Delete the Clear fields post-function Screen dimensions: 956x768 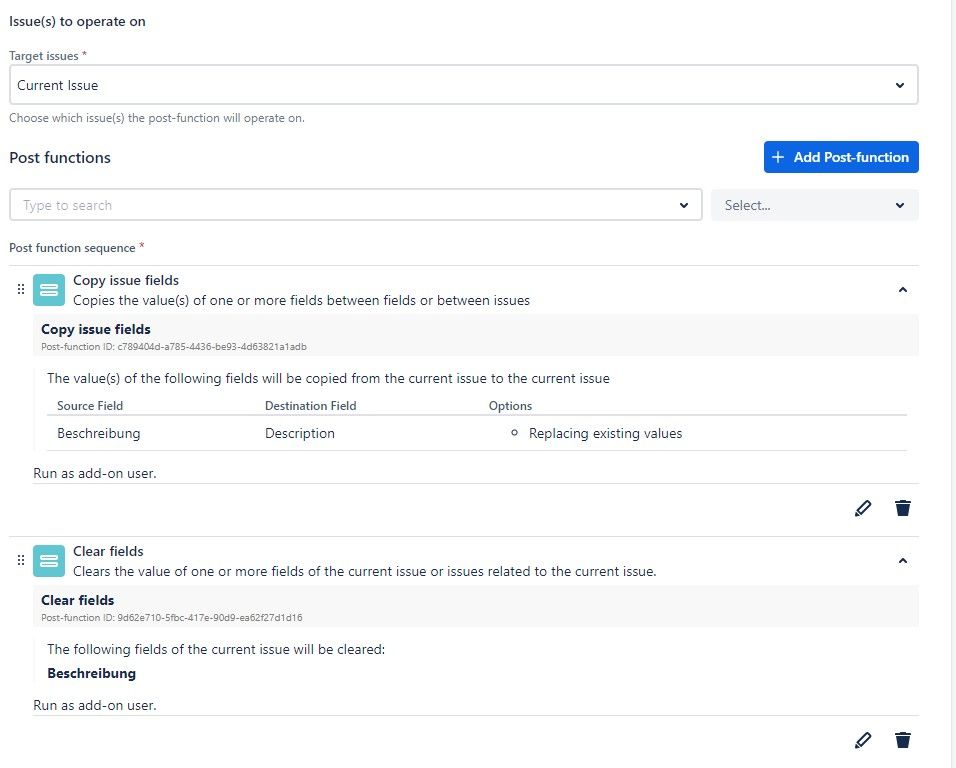[903, 740]
